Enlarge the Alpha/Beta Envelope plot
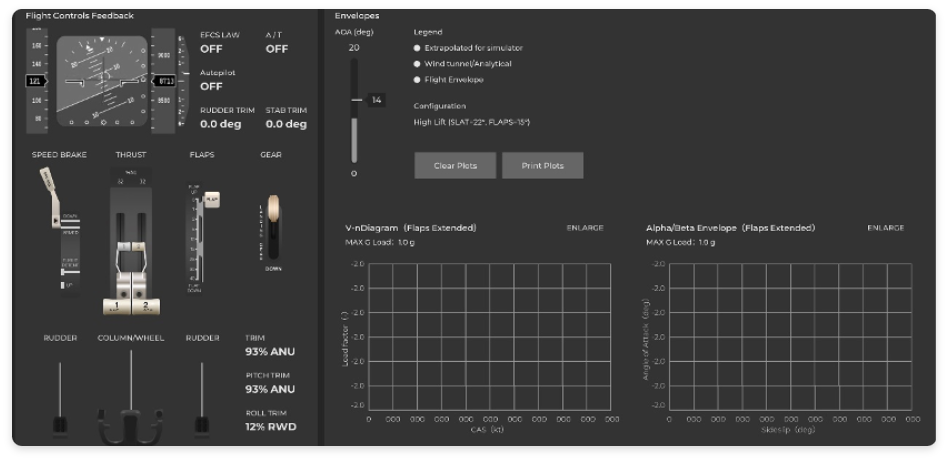The width and height of the screenshot is (949, 461). pyautogui.click(x=885, y=228)
